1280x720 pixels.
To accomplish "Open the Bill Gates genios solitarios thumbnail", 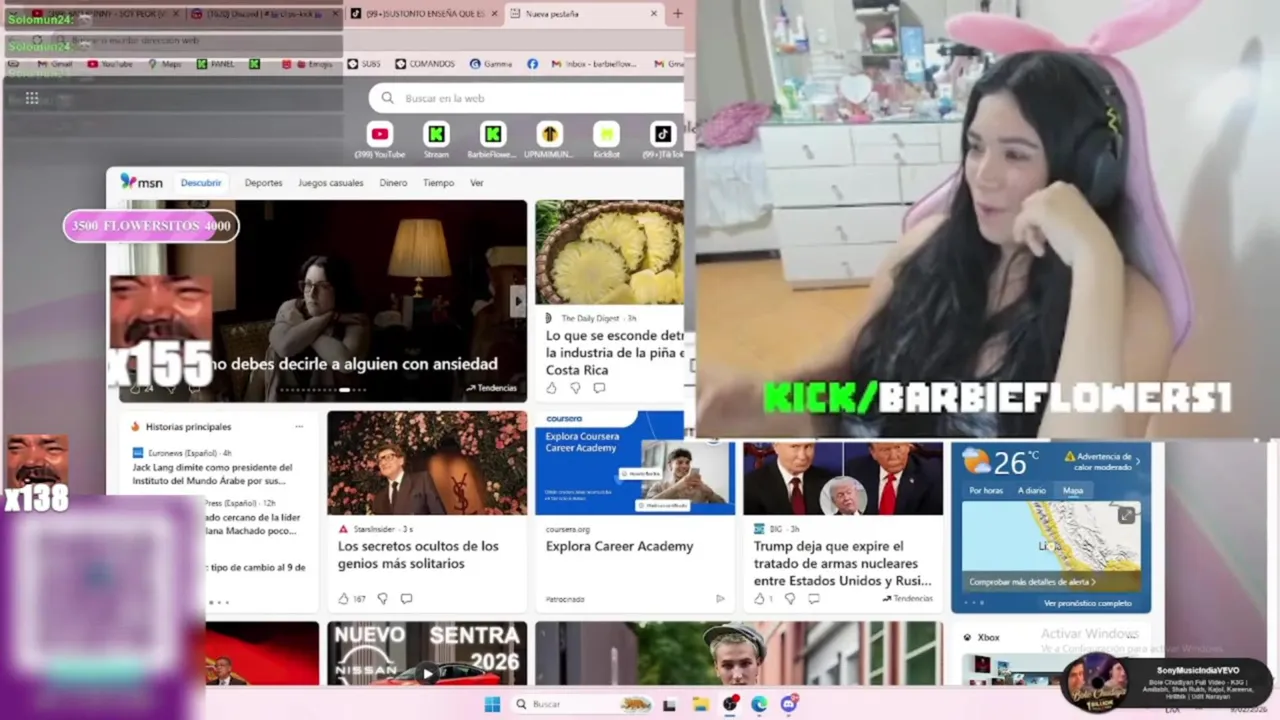I will click(x=427, y=463).
